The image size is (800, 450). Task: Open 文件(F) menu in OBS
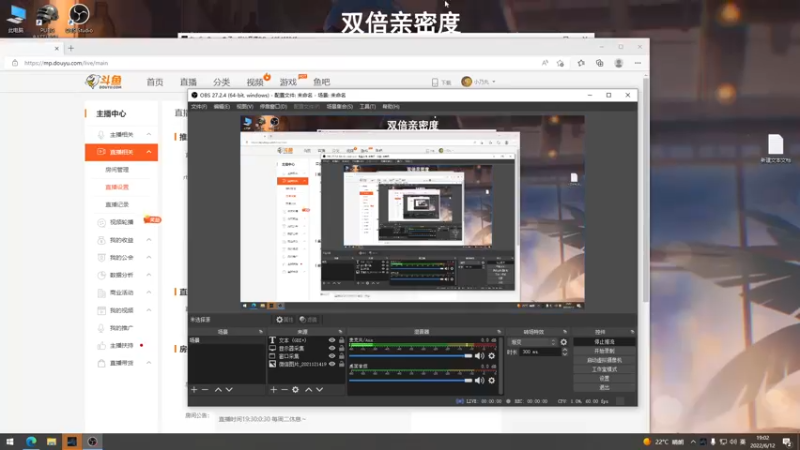[x=199, y=107]
